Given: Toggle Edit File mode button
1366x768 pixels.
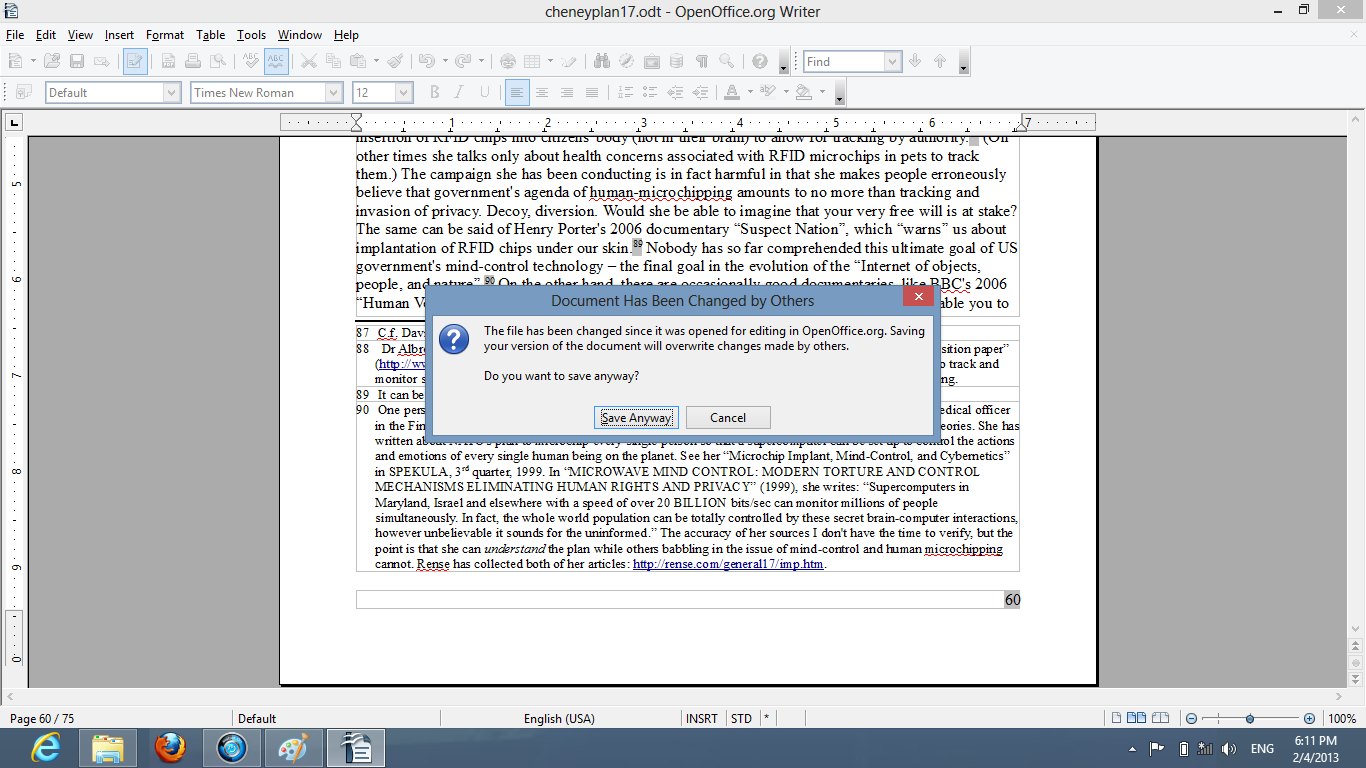Looking at the screenshot, I should 135,62.
